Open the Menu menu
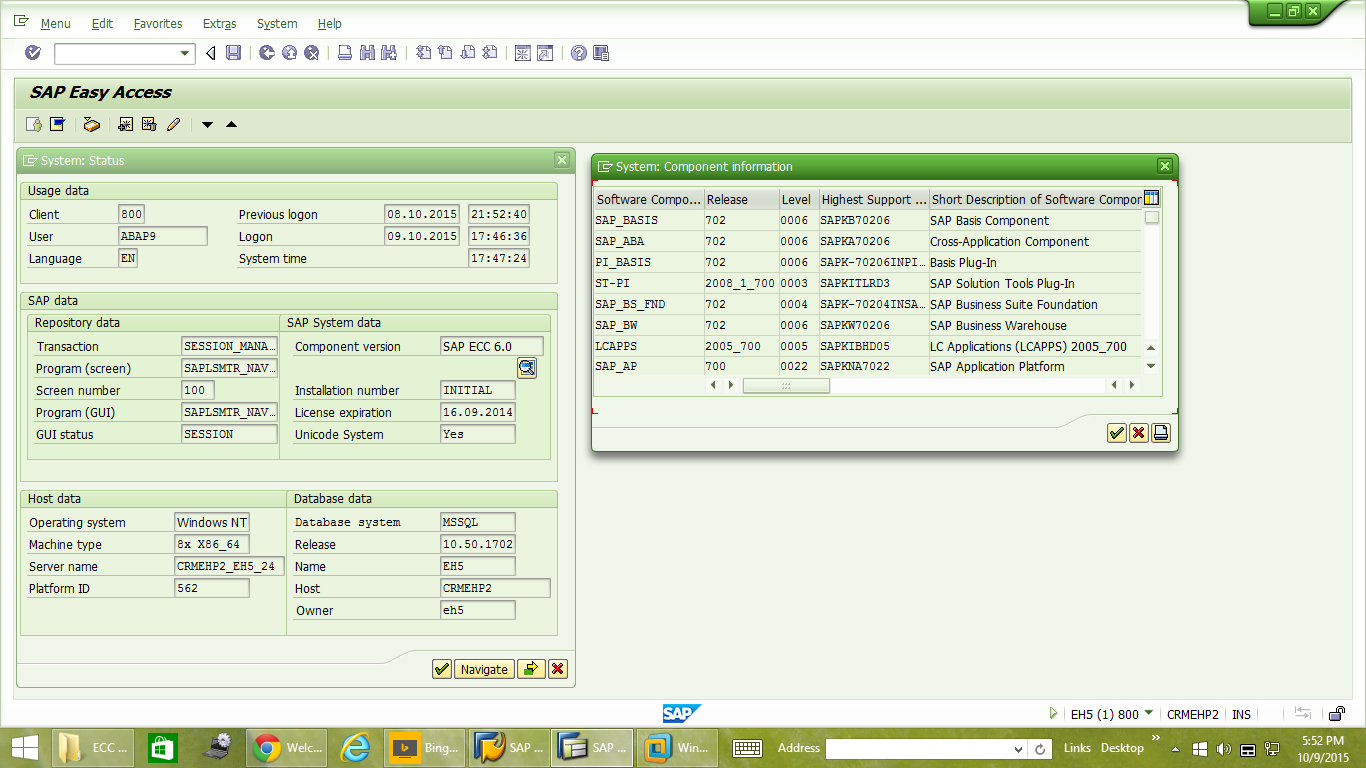The image size is (1366, 768). (55, 23)
